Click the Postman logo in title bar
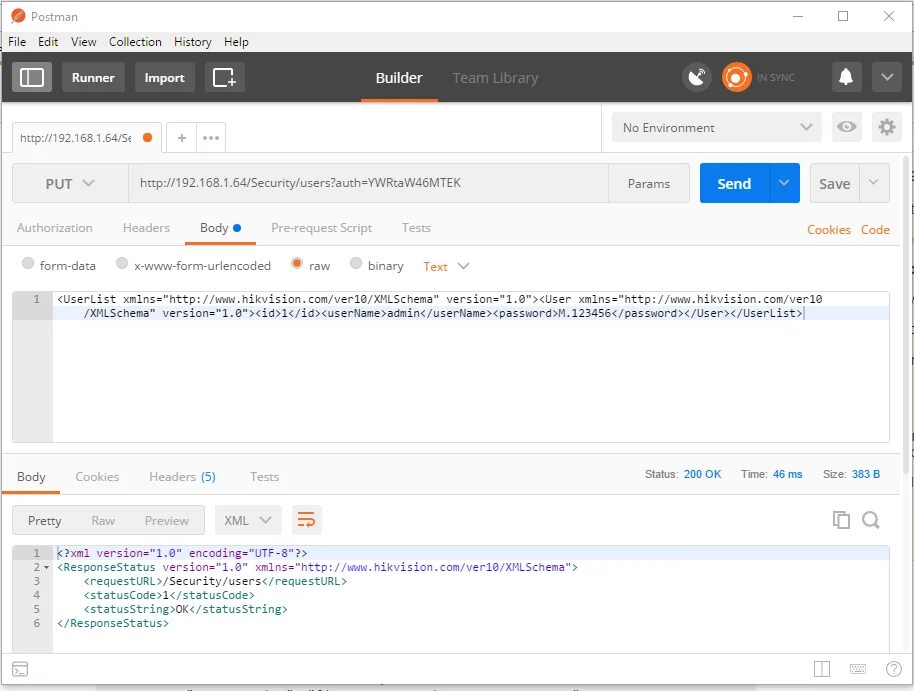914x691 pixels. click(18, 16)
